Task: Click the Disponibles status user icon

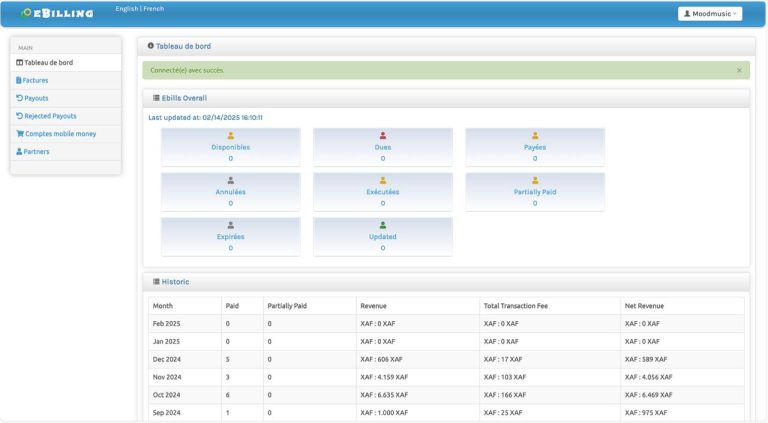Action: click(x=231, y=135)
